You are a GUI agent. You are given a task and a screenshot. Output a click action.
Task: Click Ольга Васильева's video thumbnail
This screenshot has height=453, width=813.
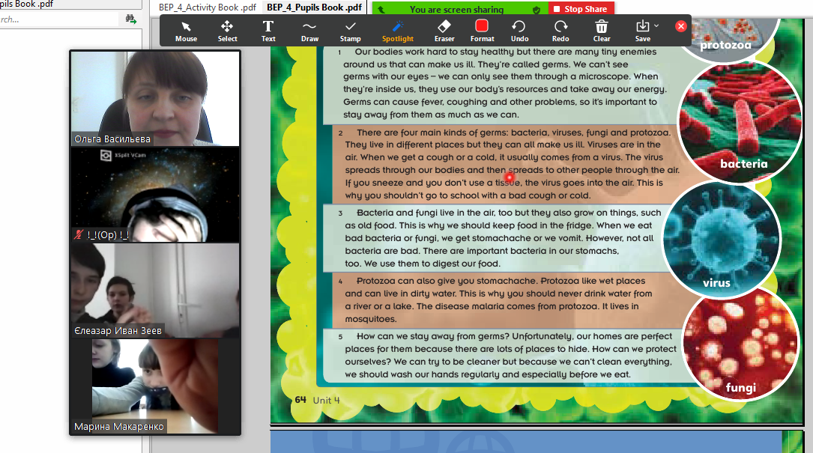click(155, 97)
